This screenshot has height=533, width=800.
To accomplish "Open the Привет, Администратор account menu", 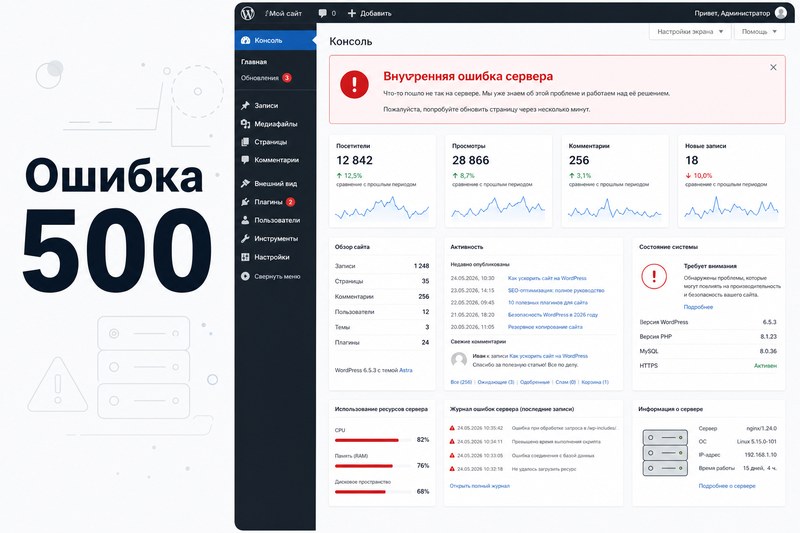I will tap(740, 13).
